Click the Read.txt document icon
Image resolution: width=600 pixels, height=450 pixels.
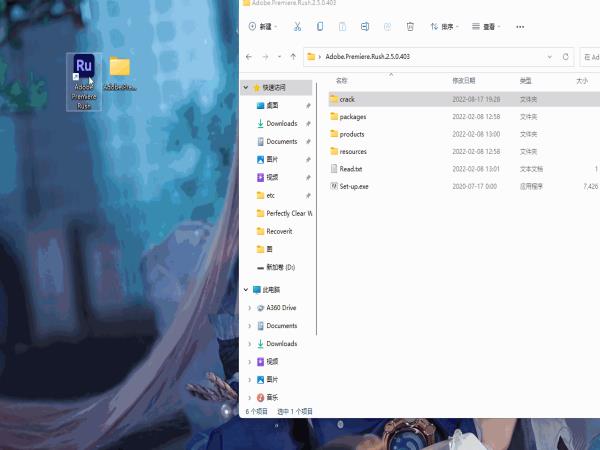(x=334, y=169)
